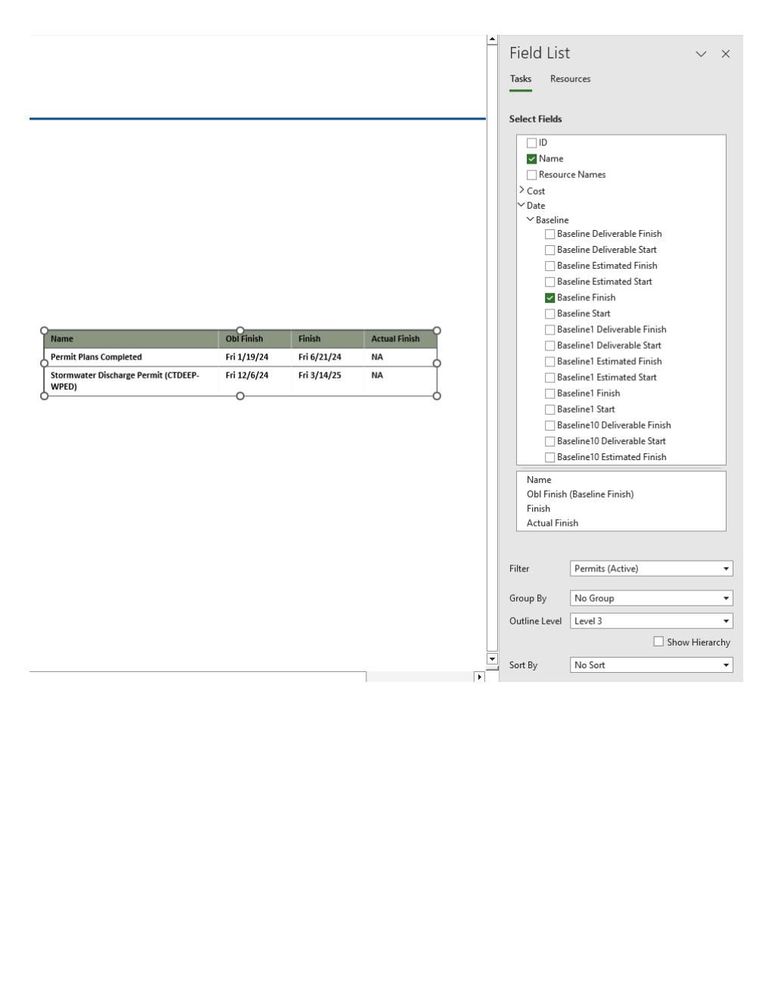Image resolution: width=772 pixels, height=999 pixels.
Task: Click the table's top-right resize handle
Action: tap(437, 331)
